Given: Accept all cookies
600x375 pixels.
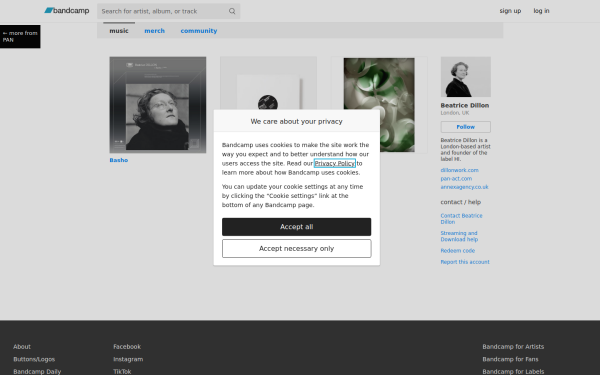Looking at the screenshot, I should coord(296,227).
